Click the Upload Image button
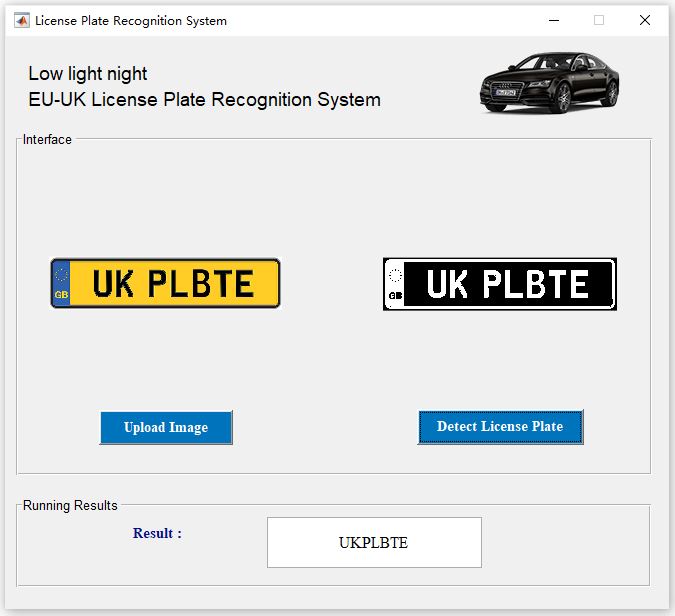This screenshot has height=616, width=675. click(x=166, y=427)
